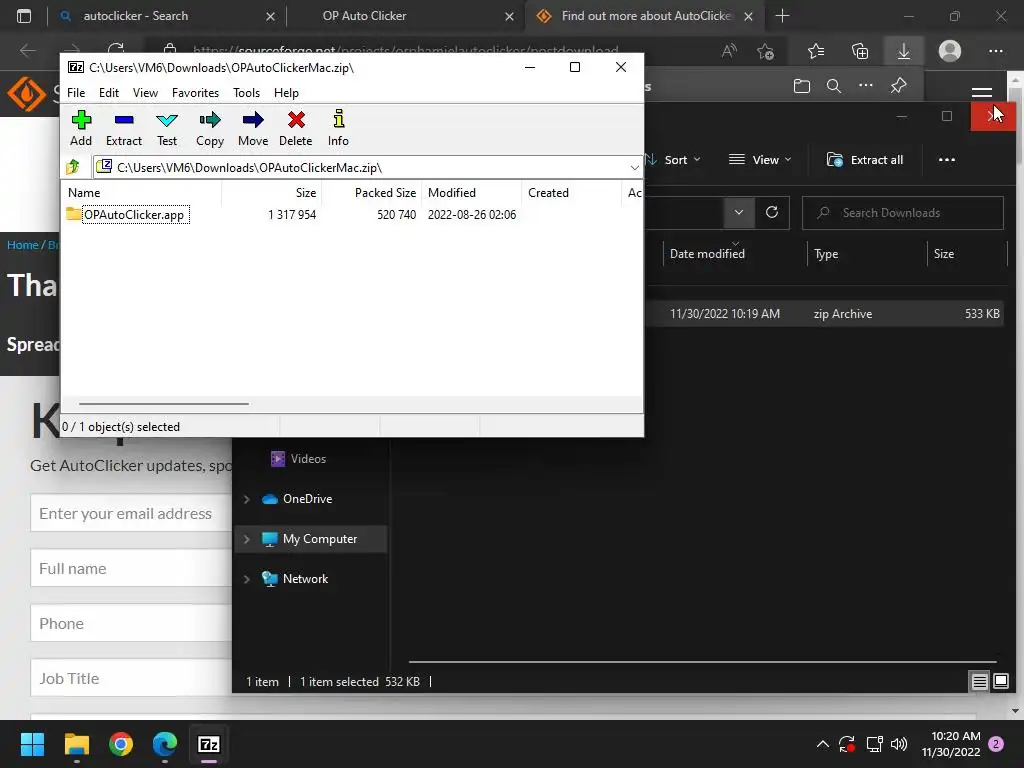The image size is (1024, 768).
Task: Open Edge Downloads icon
Action: [904, 51]
